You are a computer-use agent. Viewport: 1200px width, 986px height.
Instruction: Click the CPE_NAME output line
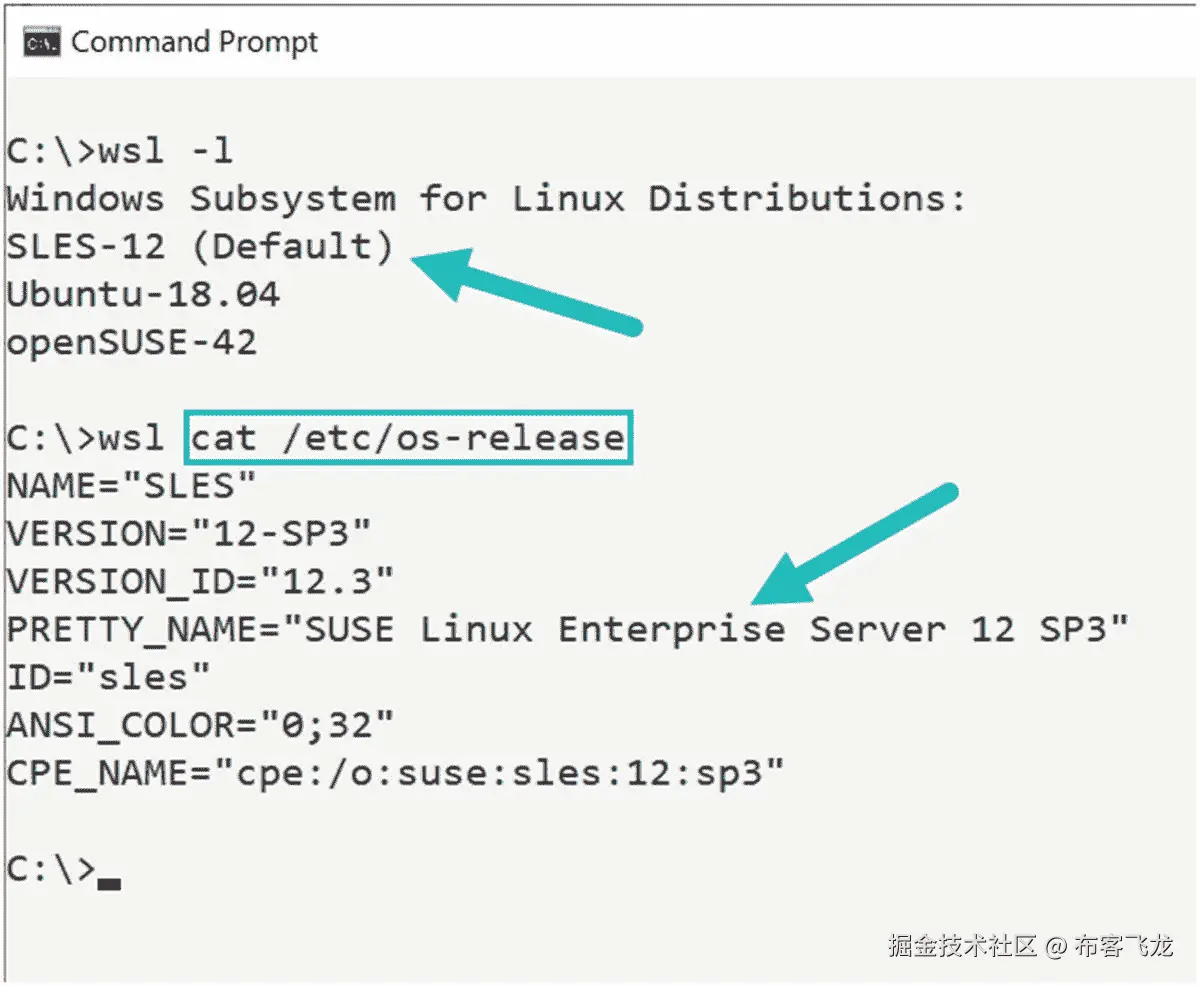(395, 773)
